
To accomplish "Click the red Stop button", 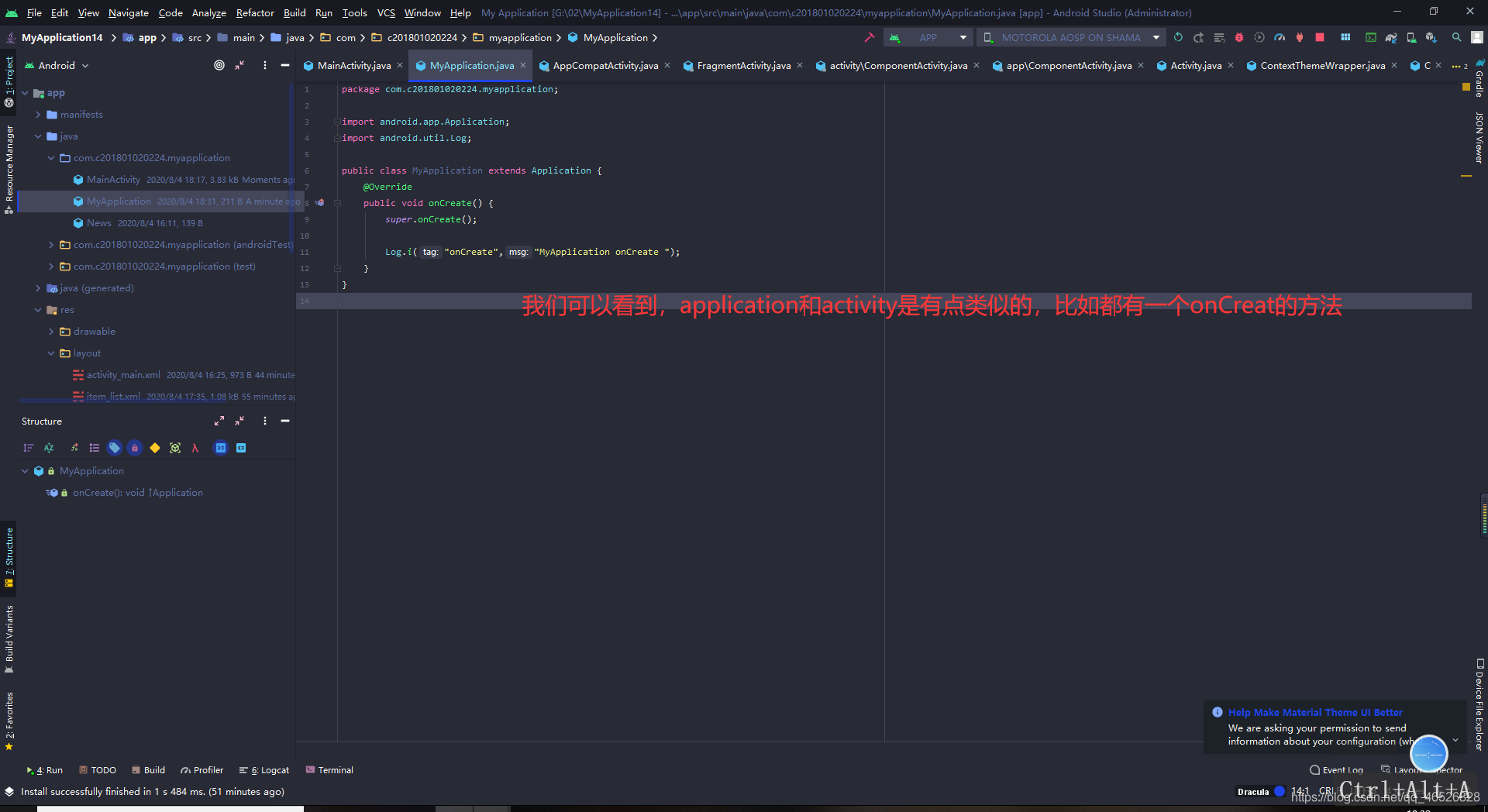I will coord(1319,37).
